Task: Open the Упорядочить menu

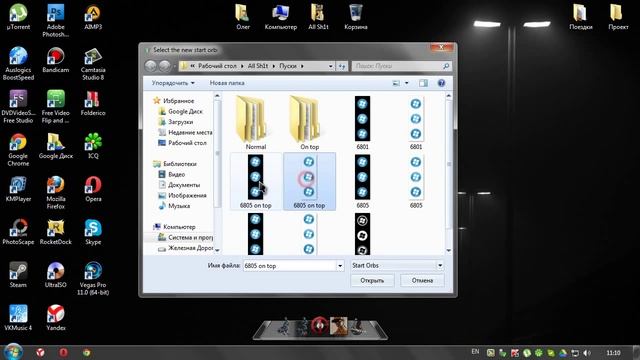Action: point(173,83)
